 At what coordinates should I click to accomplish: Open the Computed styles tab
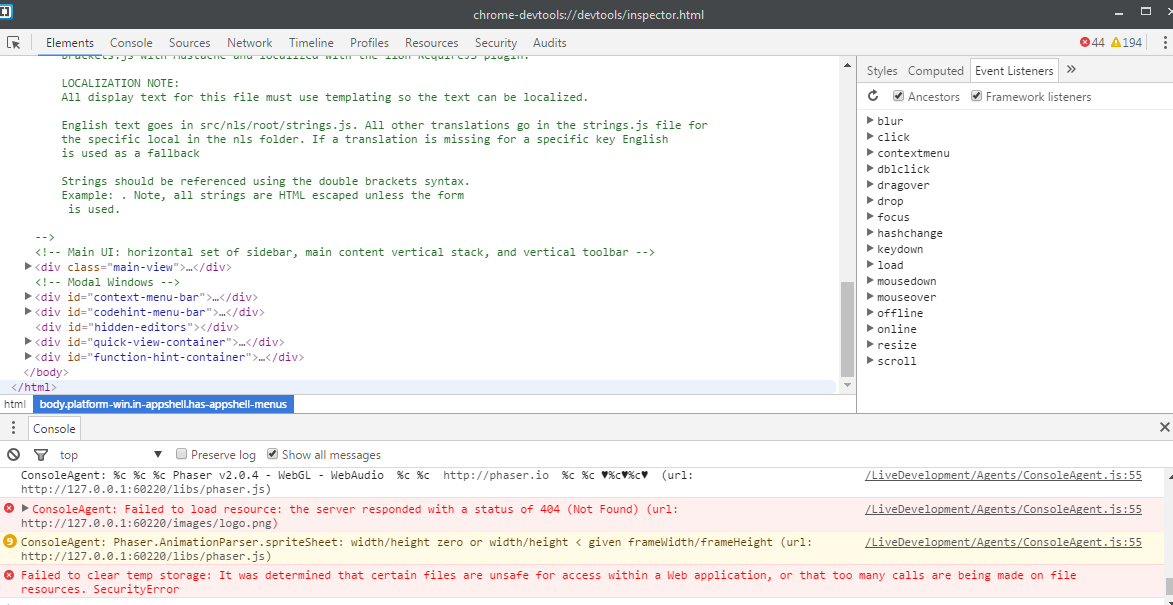point(935,71)
